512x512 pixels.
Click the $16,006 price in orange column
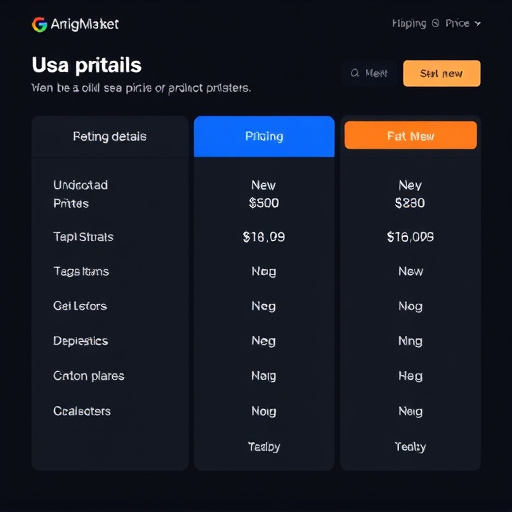tap(410, 237)
